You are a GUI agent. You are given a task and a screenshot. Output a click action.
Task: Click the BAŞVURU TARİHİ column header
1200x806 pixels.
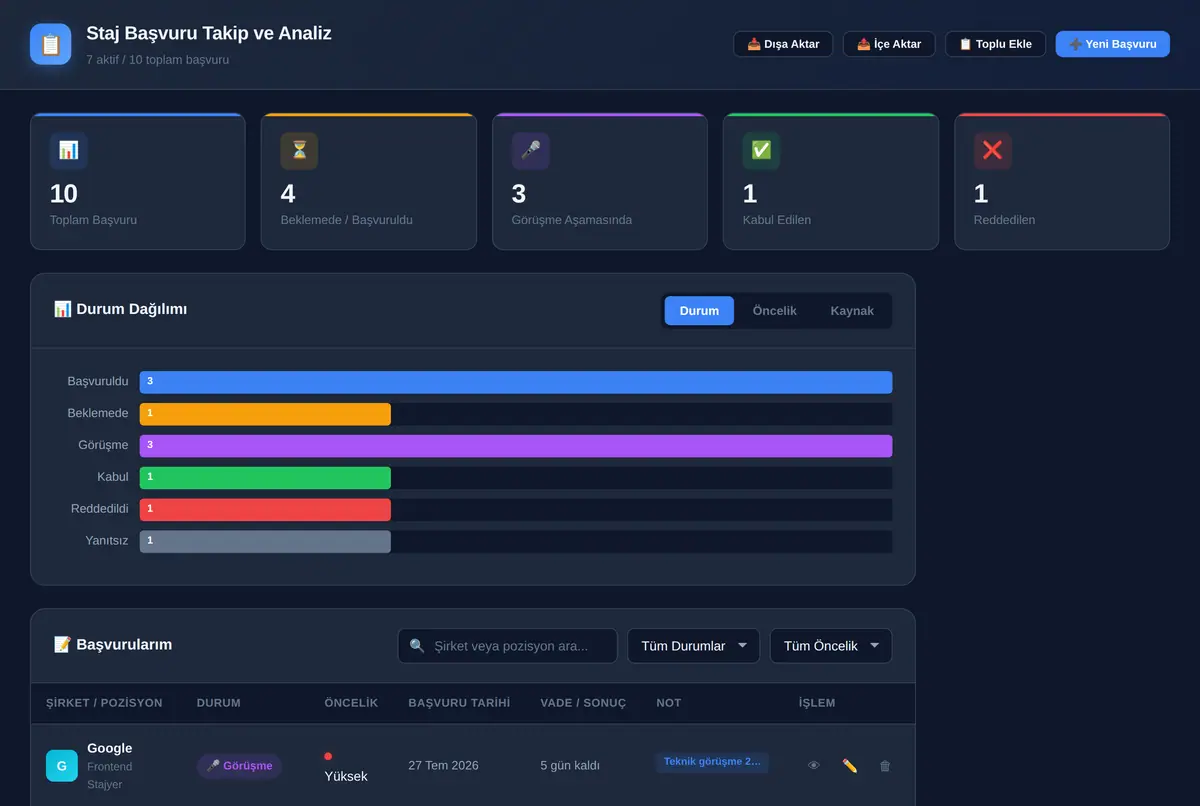pyautogui.click(x=459, y=703)
